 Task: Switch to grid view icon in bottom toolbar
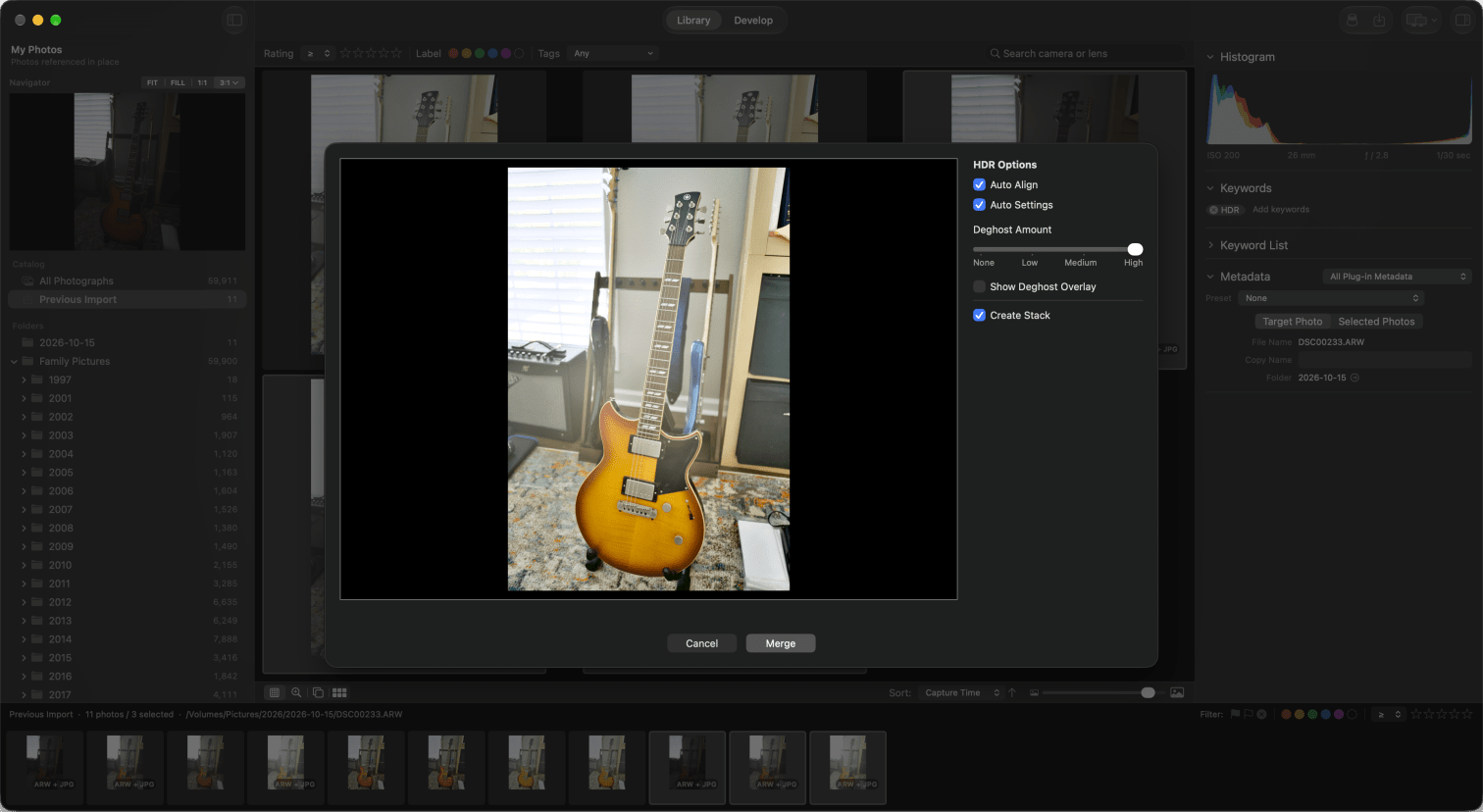[x=275, y=692]
